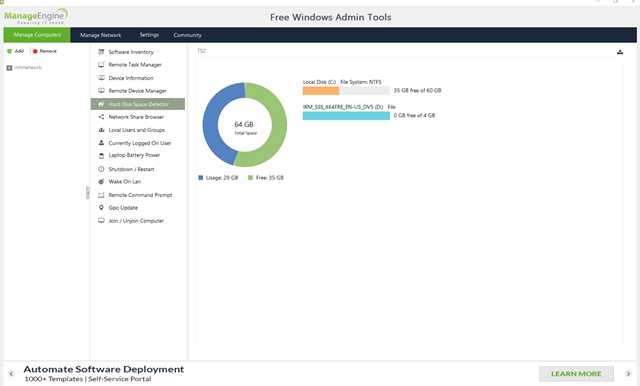Click Local Users and Groups icon
The width and height of the screenshot is (640, 386).
[101, 130]
